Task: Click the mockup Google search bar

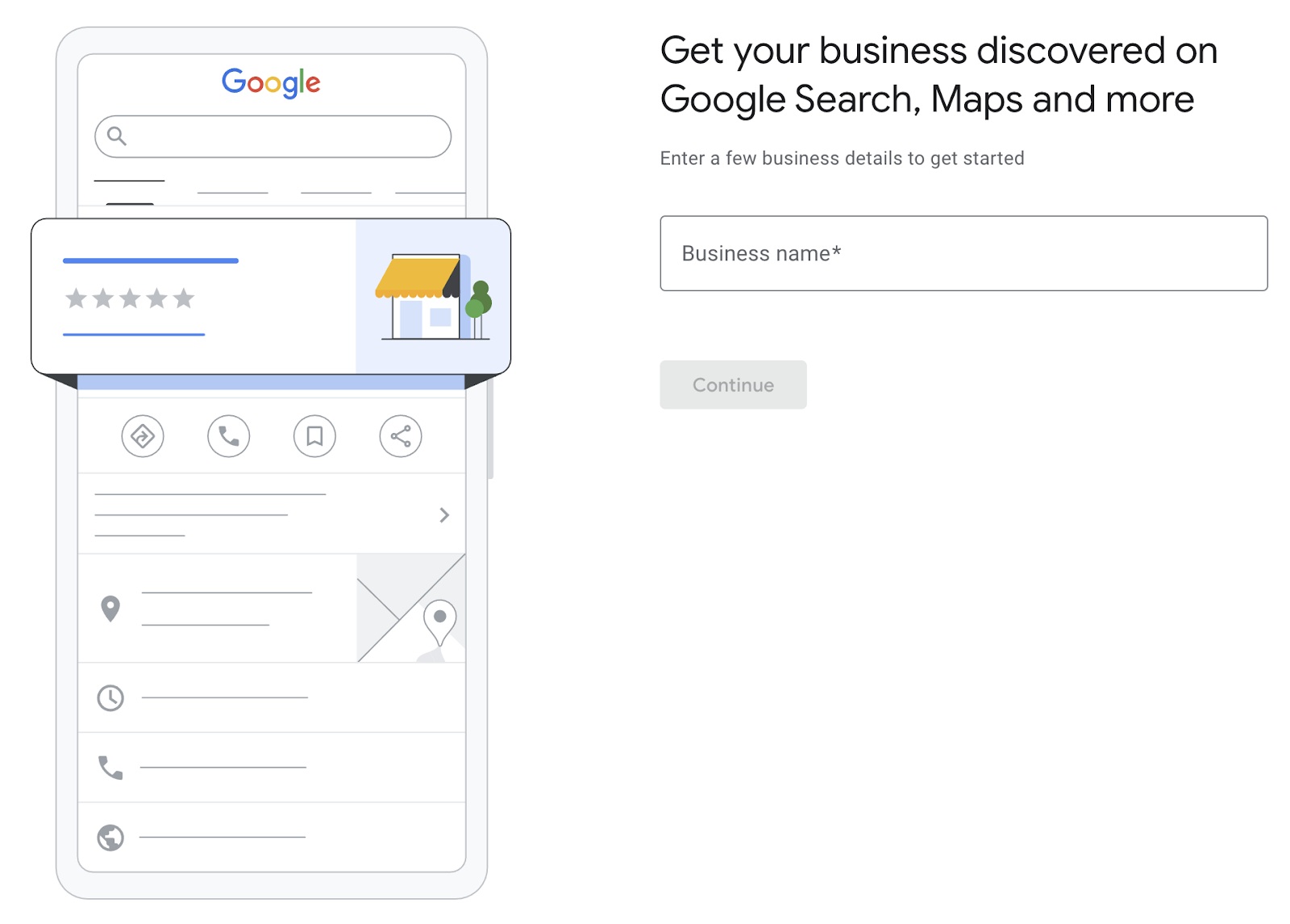Action: (273, 136)
